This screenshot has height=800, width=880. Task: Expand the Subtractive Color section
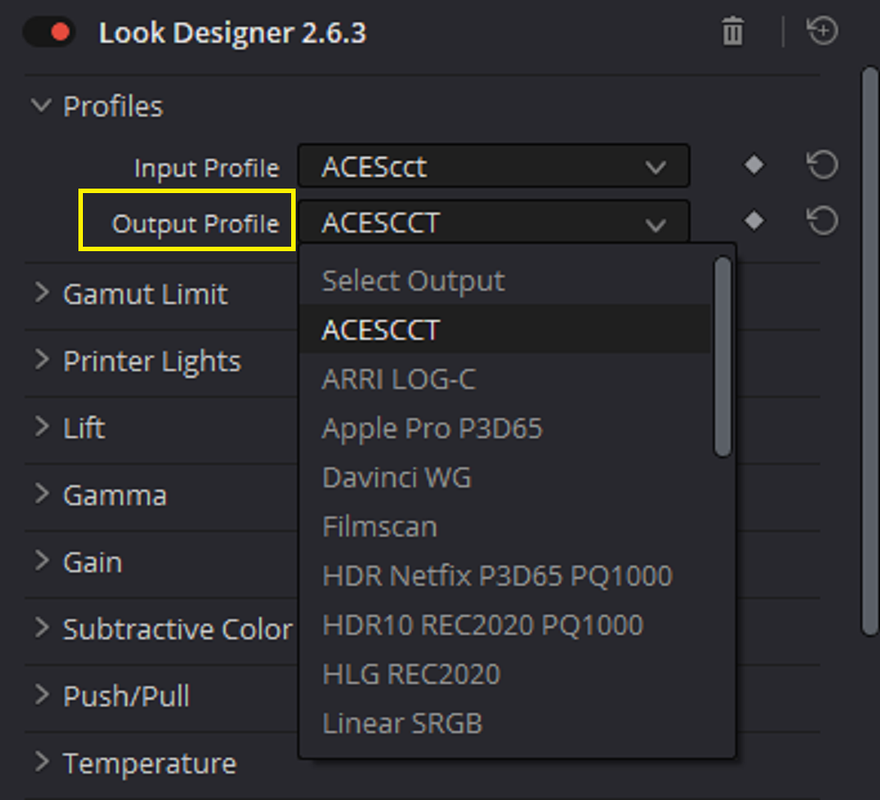[42, 628]
